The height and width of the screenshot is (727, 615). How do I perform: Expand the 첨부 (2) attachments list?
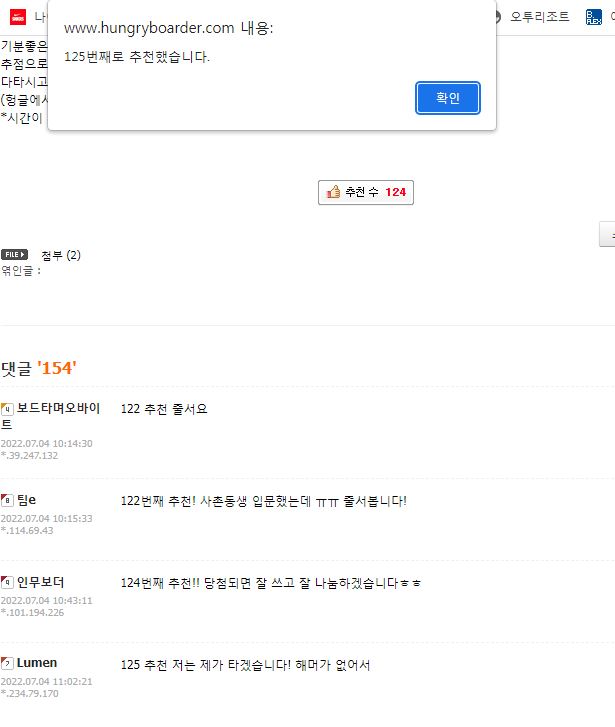click(61, 255)
